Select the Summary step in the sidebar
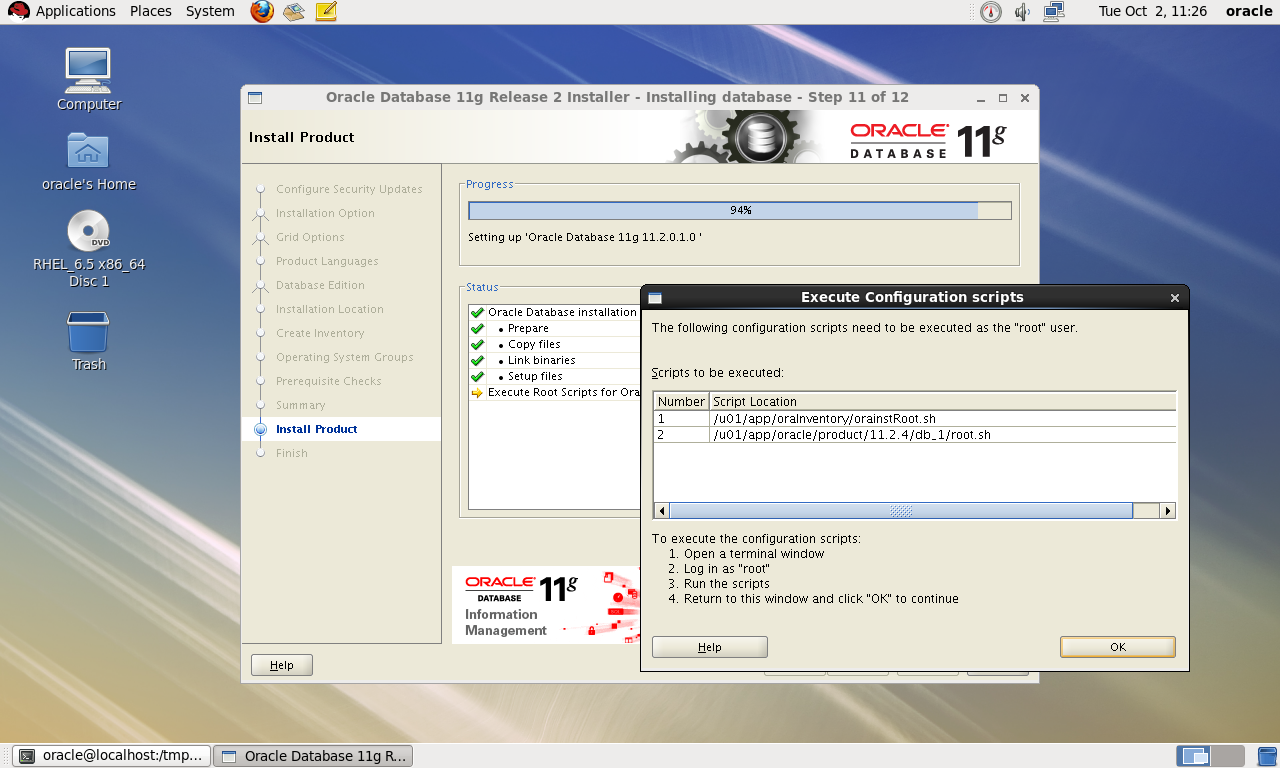The image size is (1280, 768). click(x=301, y=405)
